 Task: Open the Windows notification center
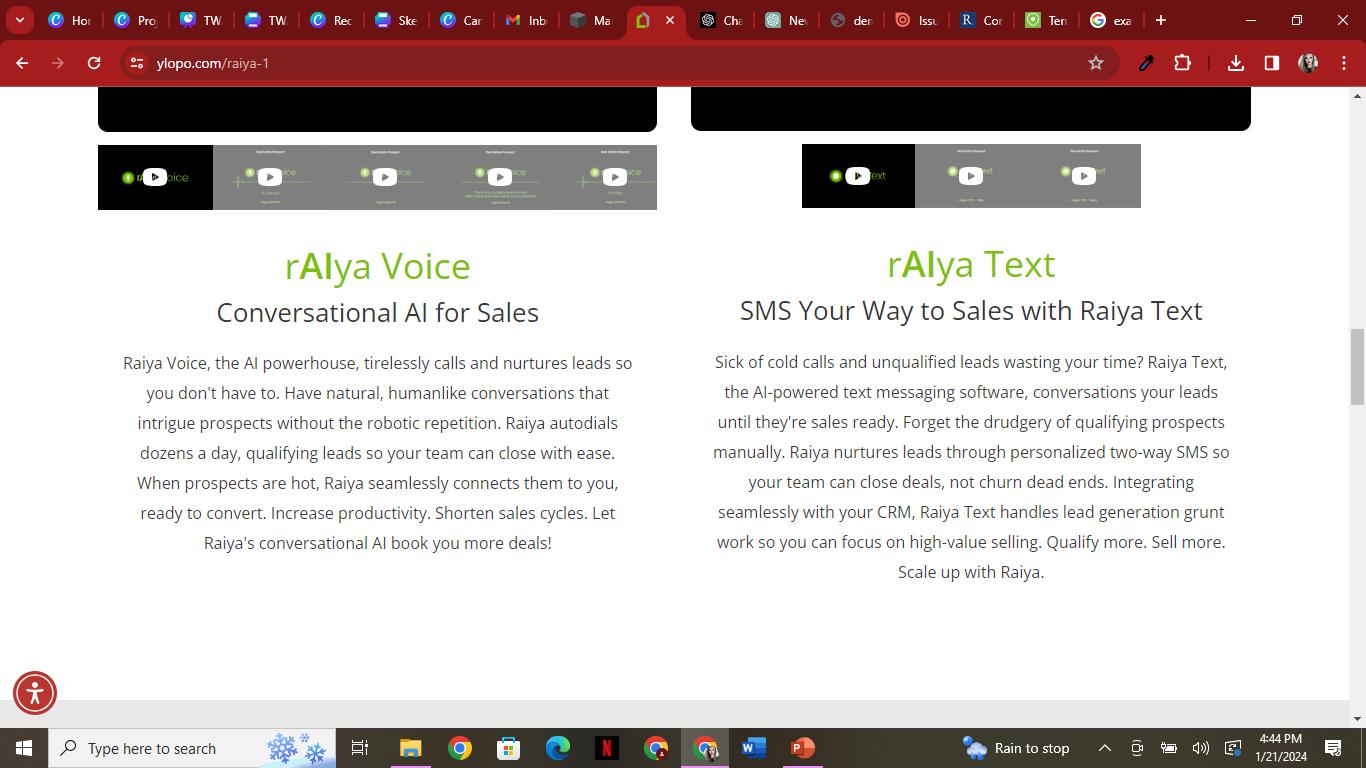point(1333,748)
